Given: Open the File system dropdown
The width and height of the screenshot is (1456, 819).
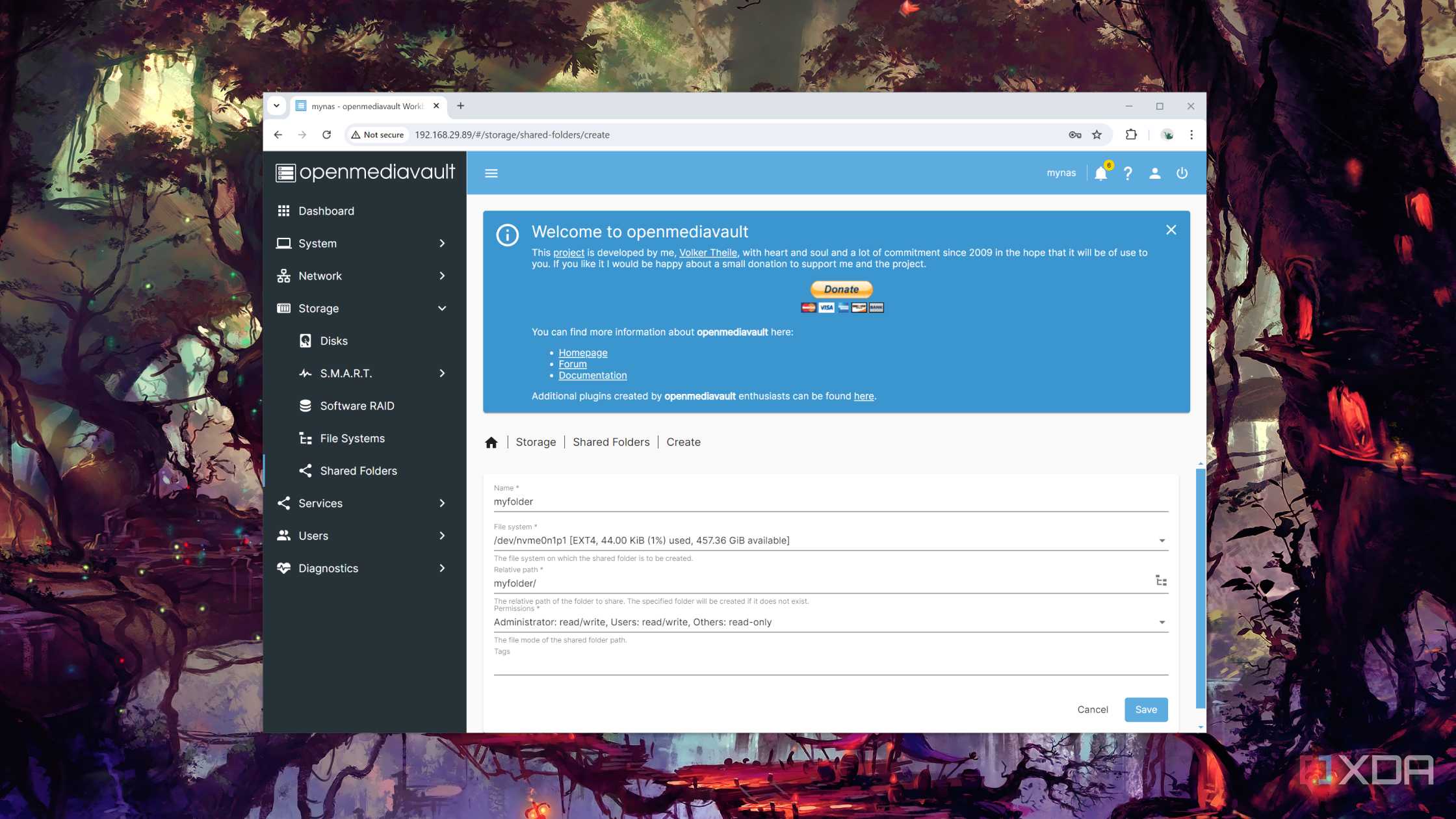Looking at the screenshot, I should click(x=831, y=540).
